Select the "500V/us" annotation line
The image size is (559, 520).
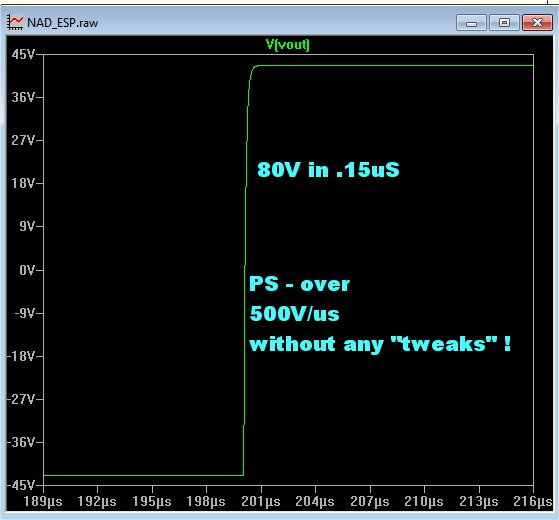(x=294, y=314)
